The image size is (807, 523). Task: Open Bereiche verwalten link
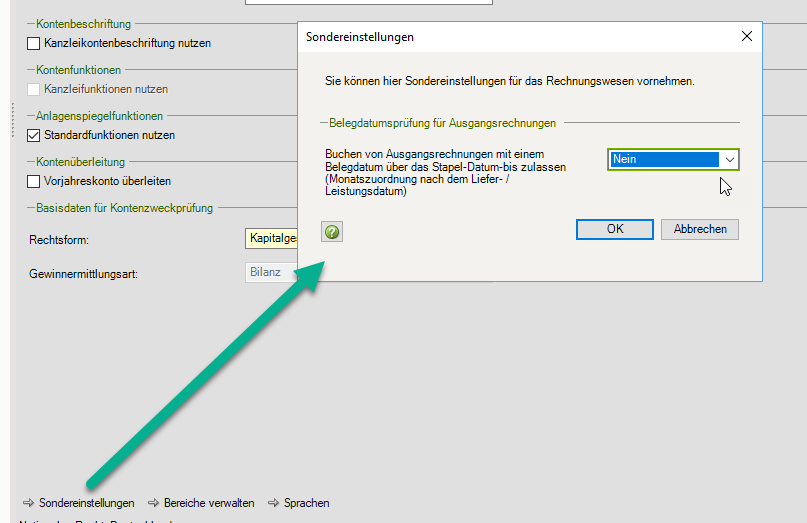coord(208,503)
